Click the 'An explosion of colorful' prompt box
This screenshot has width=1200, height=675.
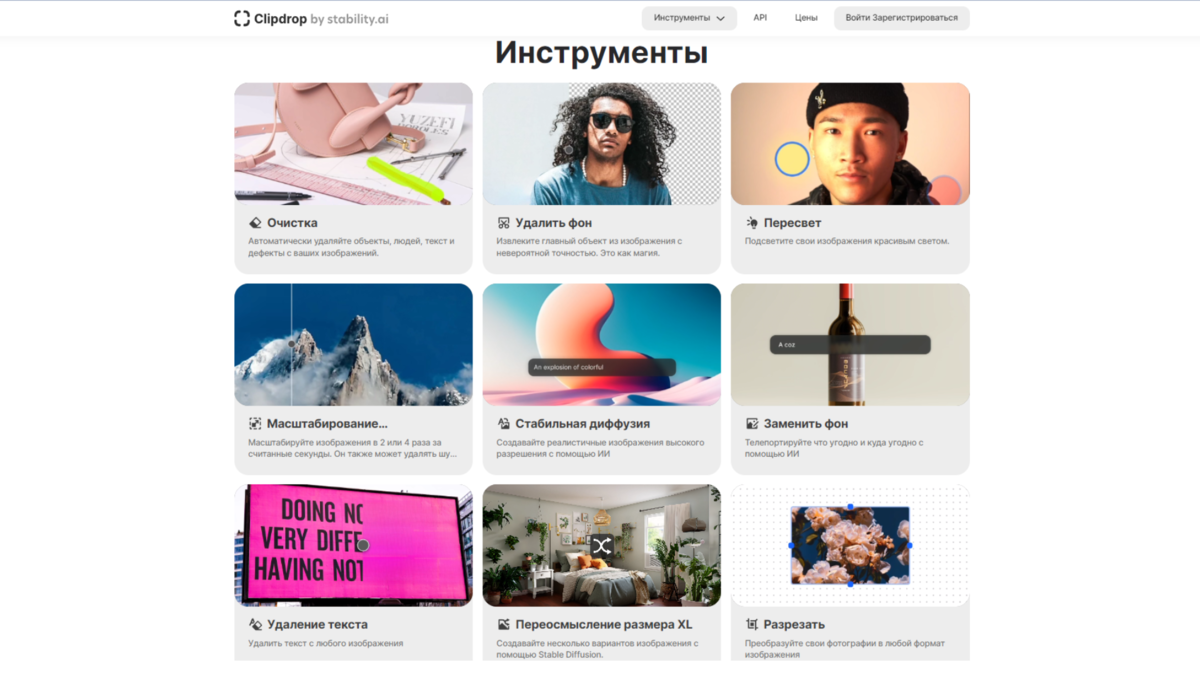point(602,367)
